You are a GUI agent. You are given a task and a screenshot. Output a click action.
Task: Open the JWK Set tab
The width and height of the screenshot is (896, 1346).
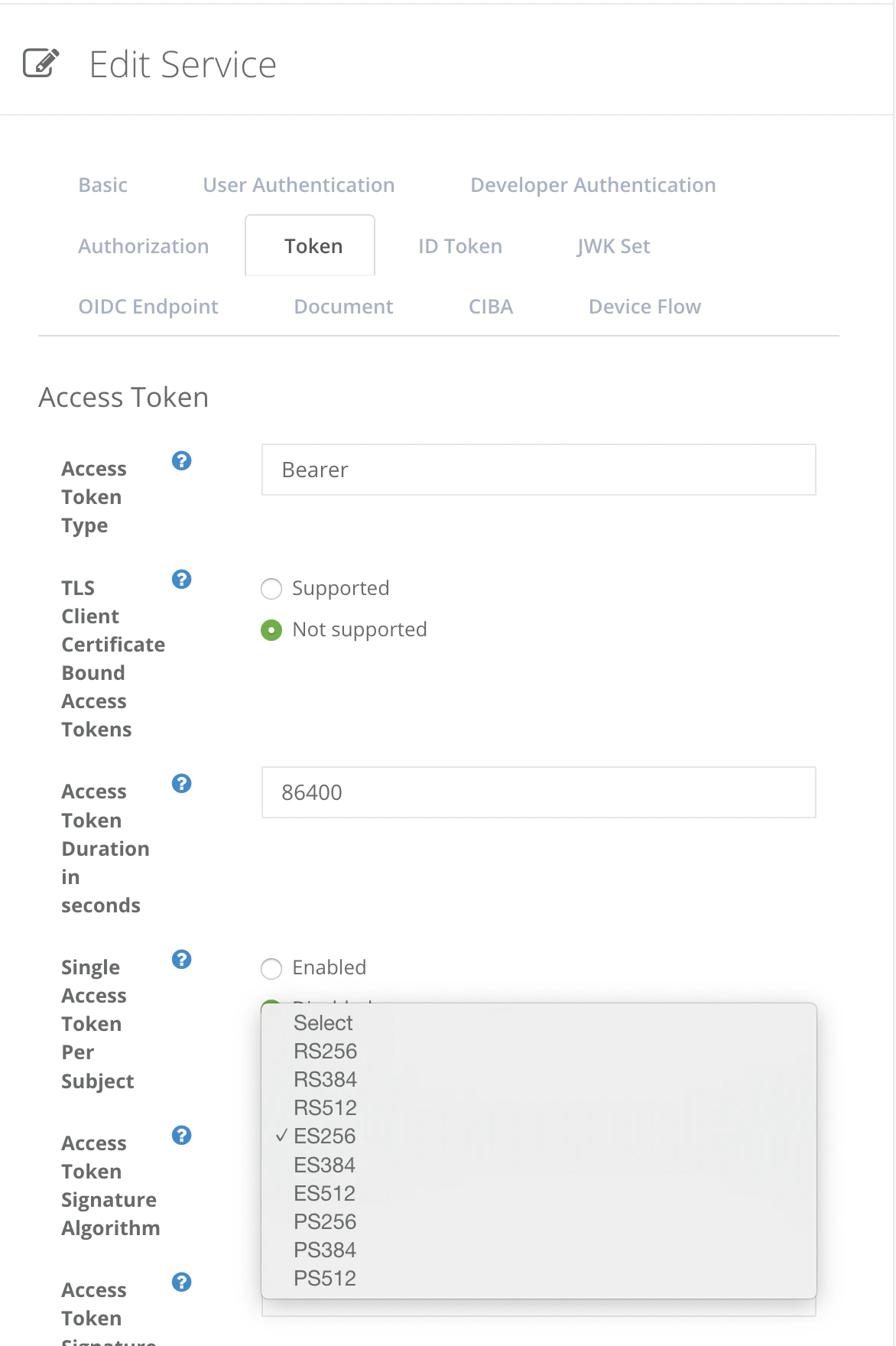click(x=613, y=246)
